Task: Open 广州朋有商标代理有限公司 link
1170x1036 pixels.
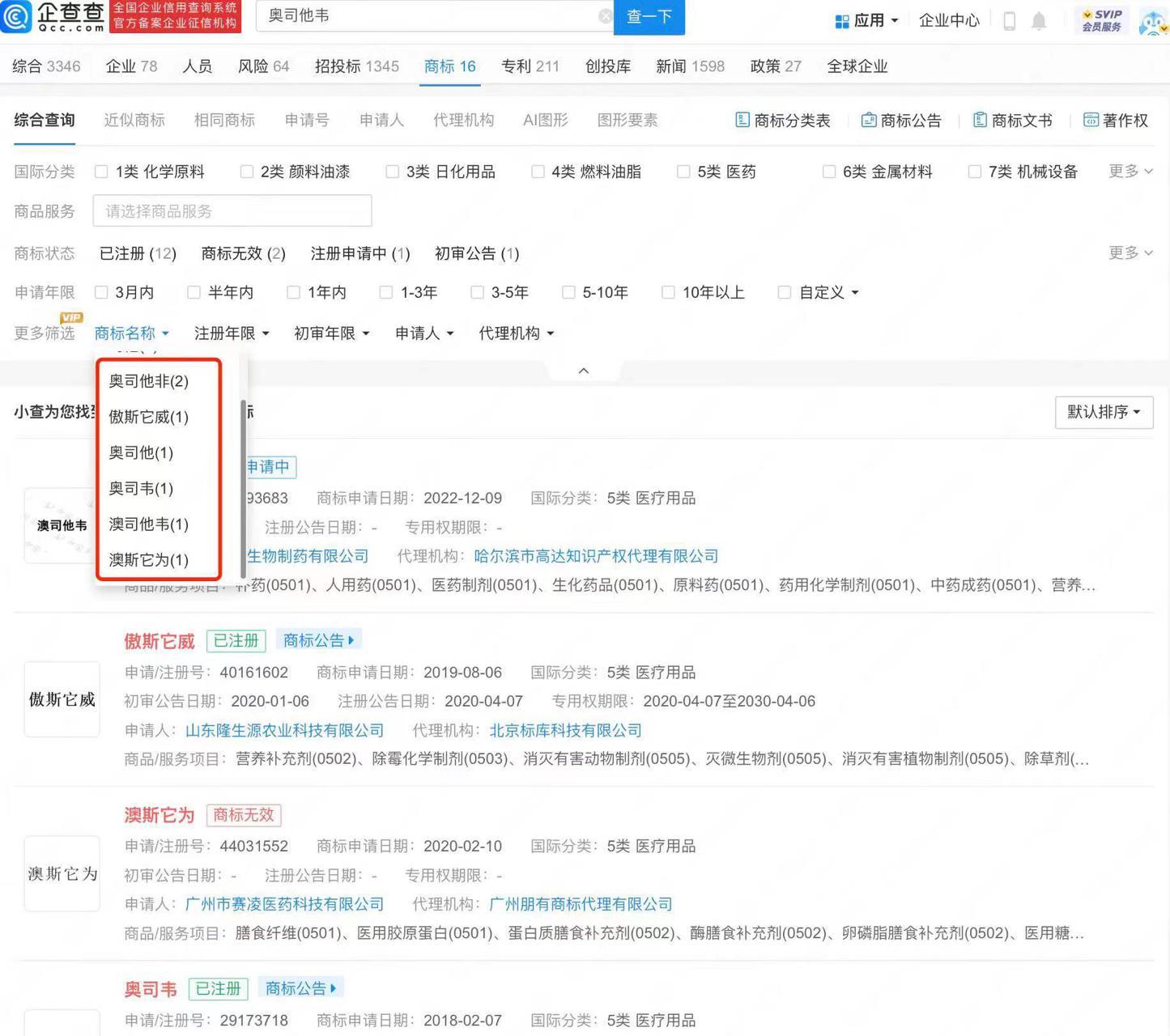Action: (x=581, y=904)
